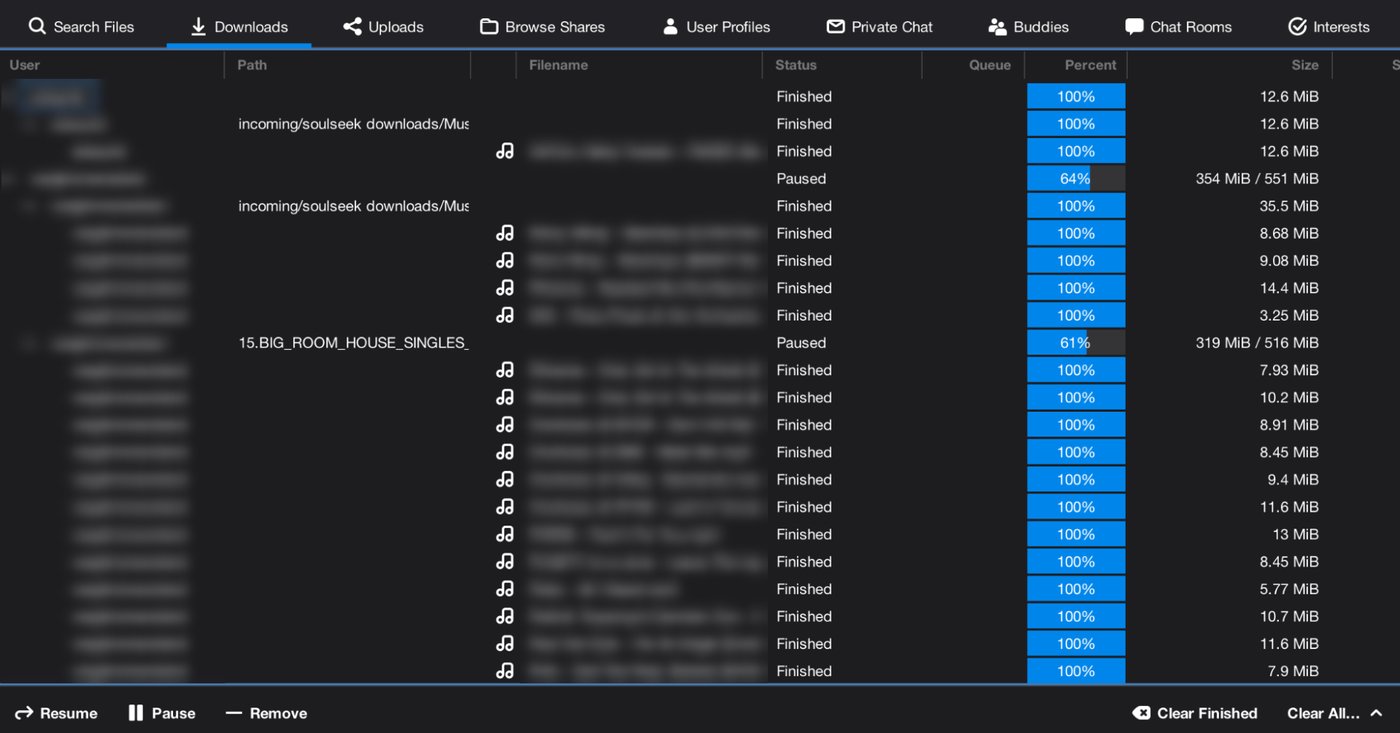Click the Resume button
This screenshot has width=1400, height=733.
coord(56,713)
